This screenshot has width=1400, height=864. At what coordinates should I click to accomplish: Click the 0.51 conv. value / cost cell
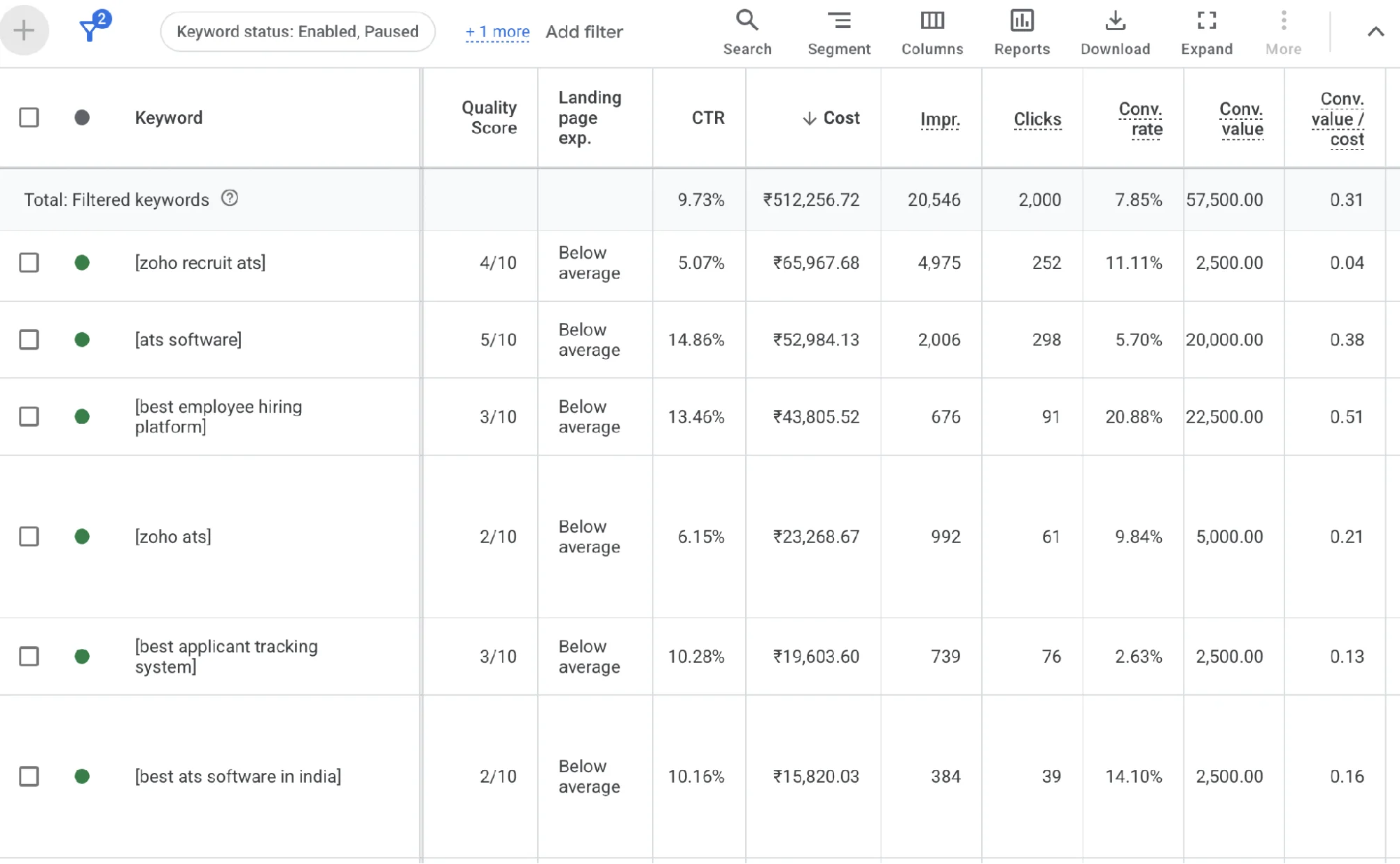pos(1347,417)
